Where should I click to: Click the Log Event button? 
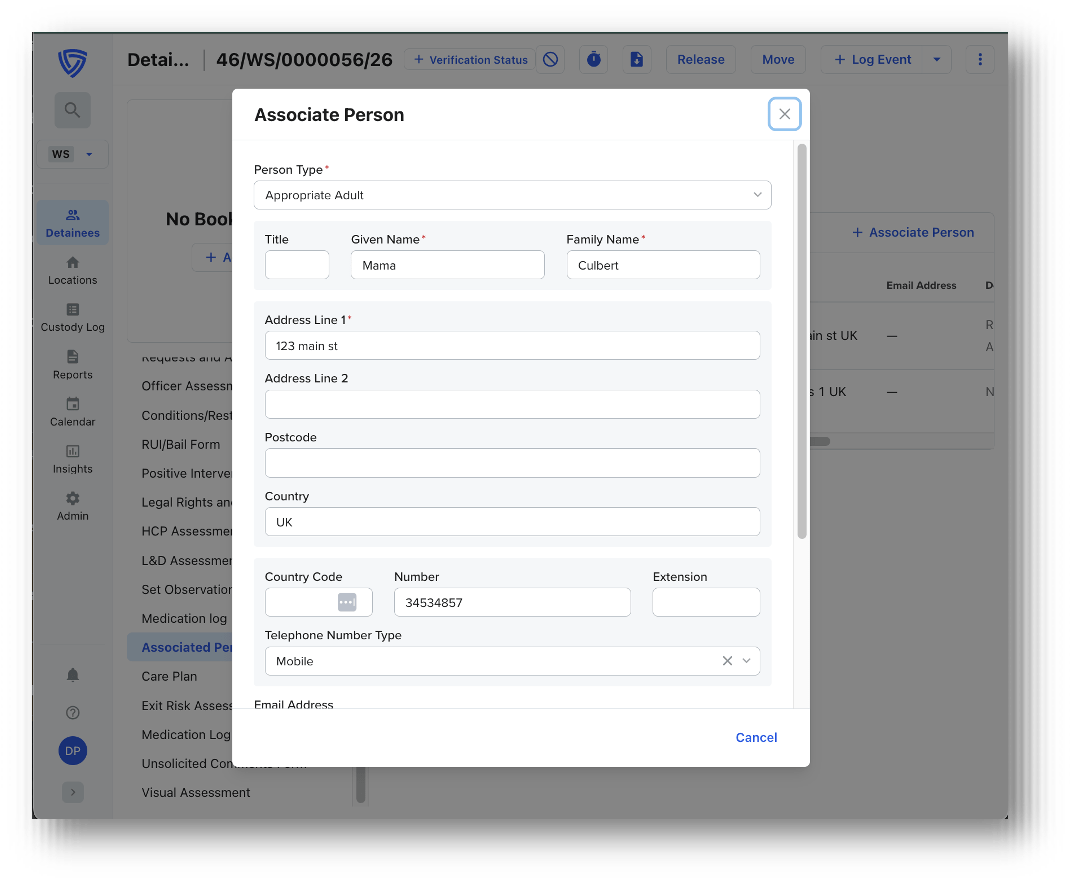[x=873, y=60]
